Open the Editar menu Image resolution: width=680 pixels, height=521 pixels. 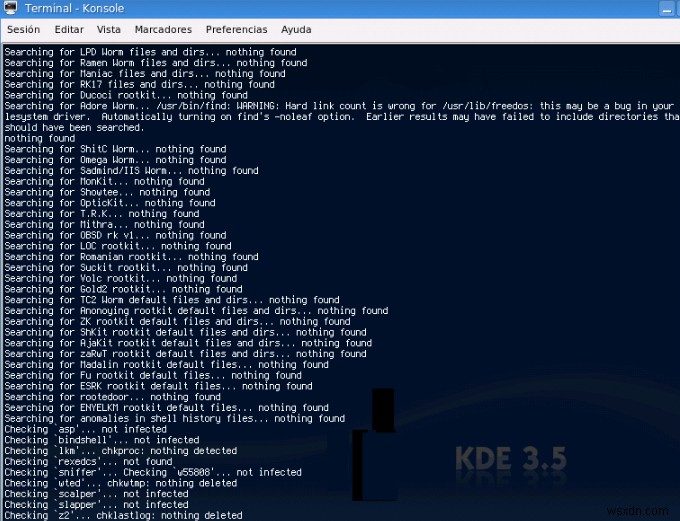click(x=69, y=29)
